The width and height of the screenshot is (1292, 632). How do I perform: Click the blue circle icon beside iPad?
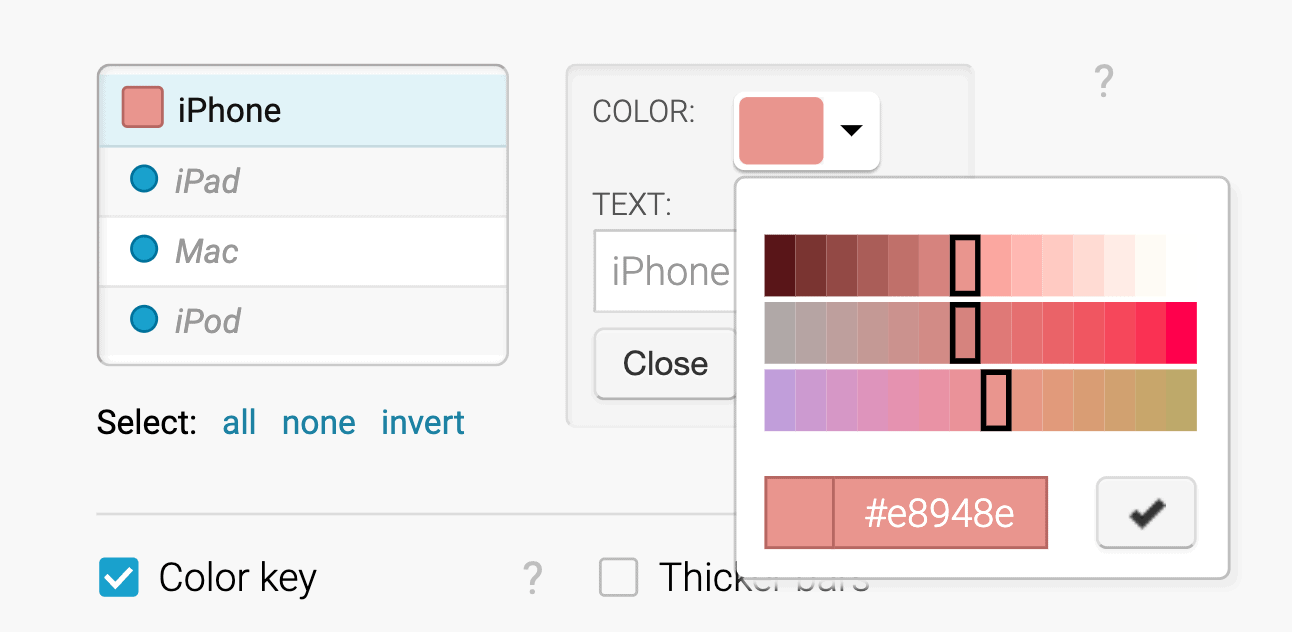click(145, 180)
